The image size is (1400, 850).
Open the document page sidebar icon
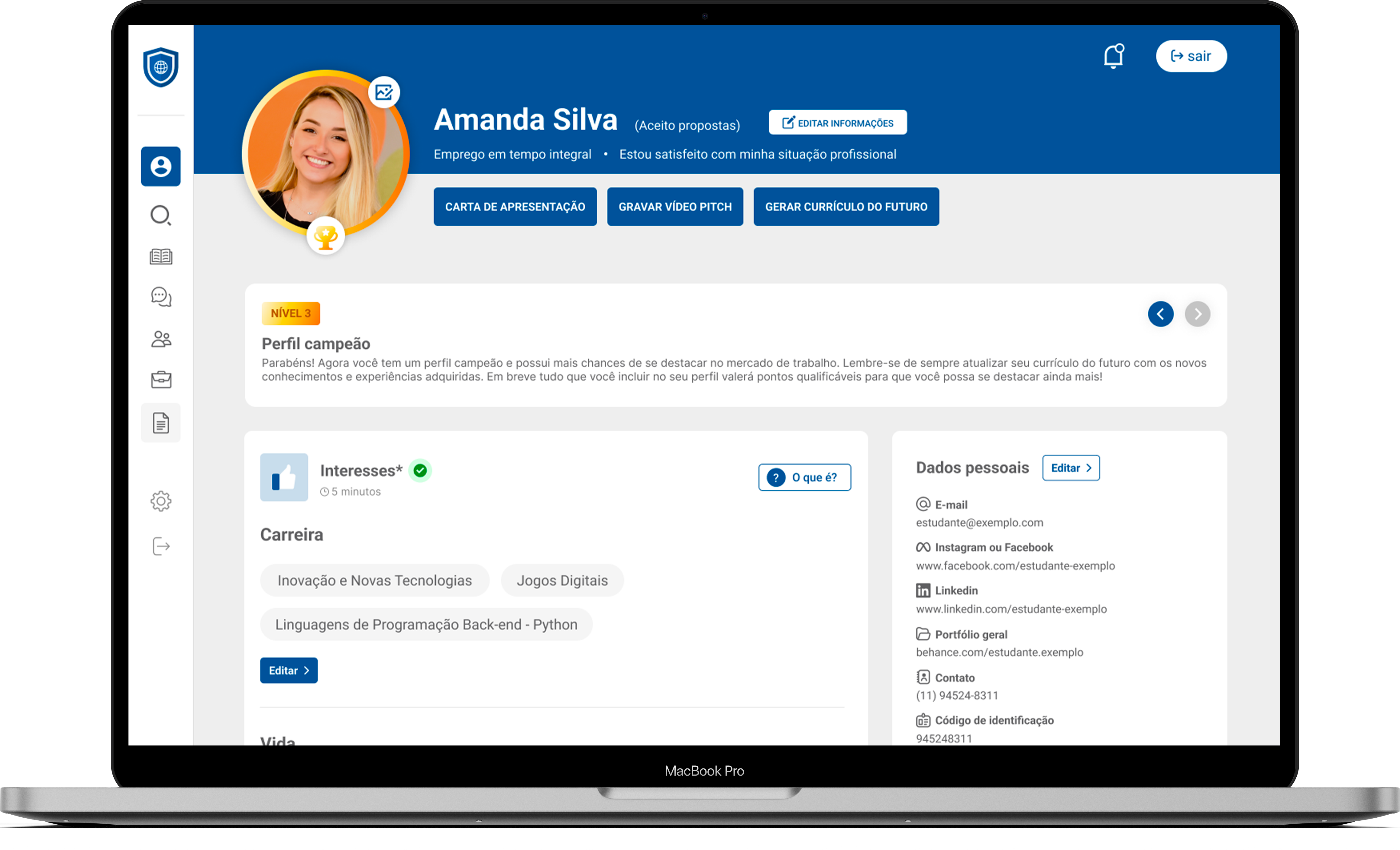pyautogui.click(x=161, y=423)
